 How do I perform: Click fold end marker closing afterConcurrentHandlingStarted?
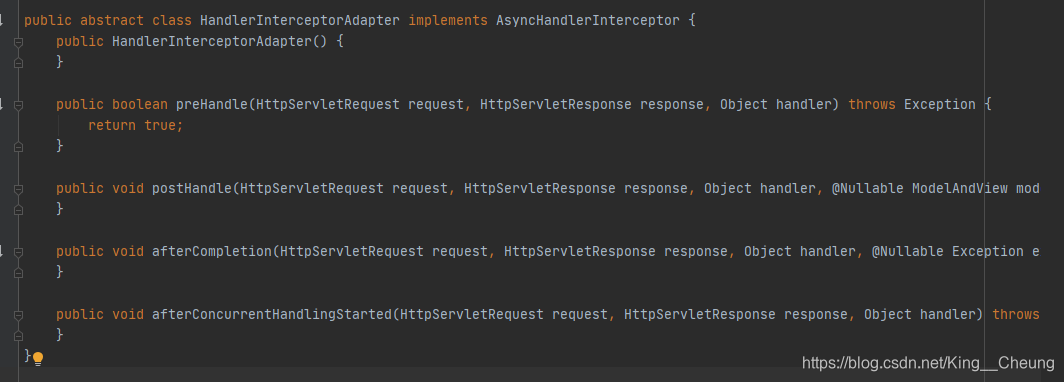(x=18, y=335)
